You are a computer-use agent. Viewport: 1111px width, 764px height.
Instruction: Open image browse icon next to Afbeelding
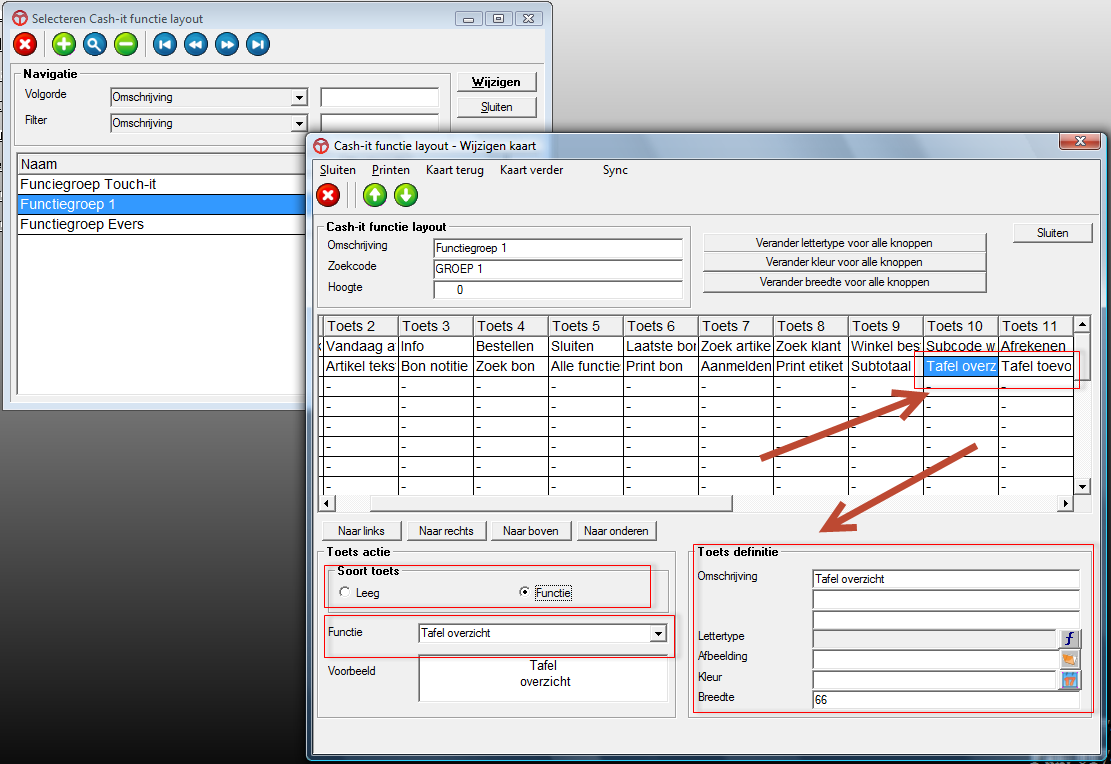(1069, 659)
